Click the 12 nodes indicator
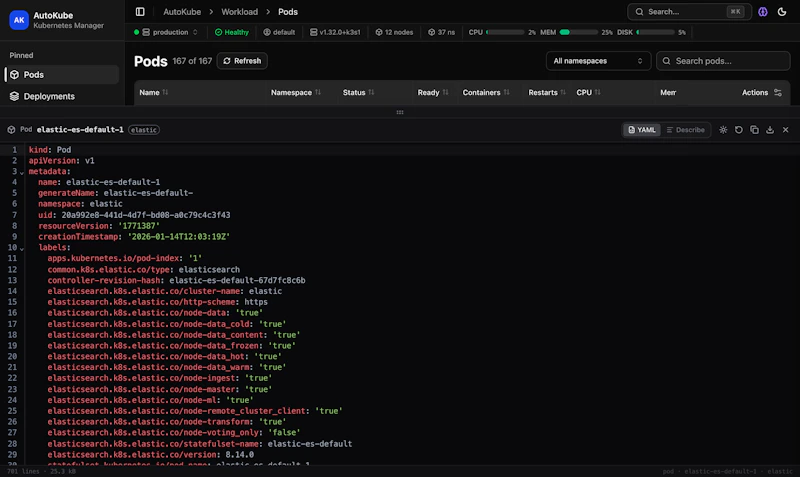This screenshot has width=800, height=477. [x=394, y=32]
